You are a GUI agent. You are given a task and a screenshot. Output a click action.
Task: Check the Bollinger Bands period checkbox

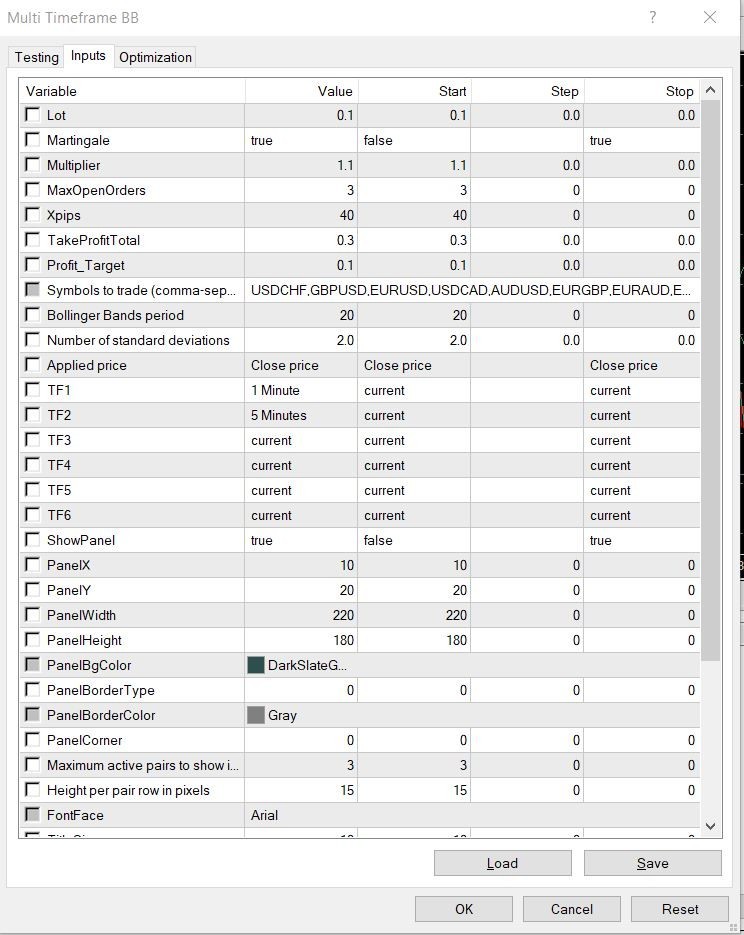coord(33,315)
